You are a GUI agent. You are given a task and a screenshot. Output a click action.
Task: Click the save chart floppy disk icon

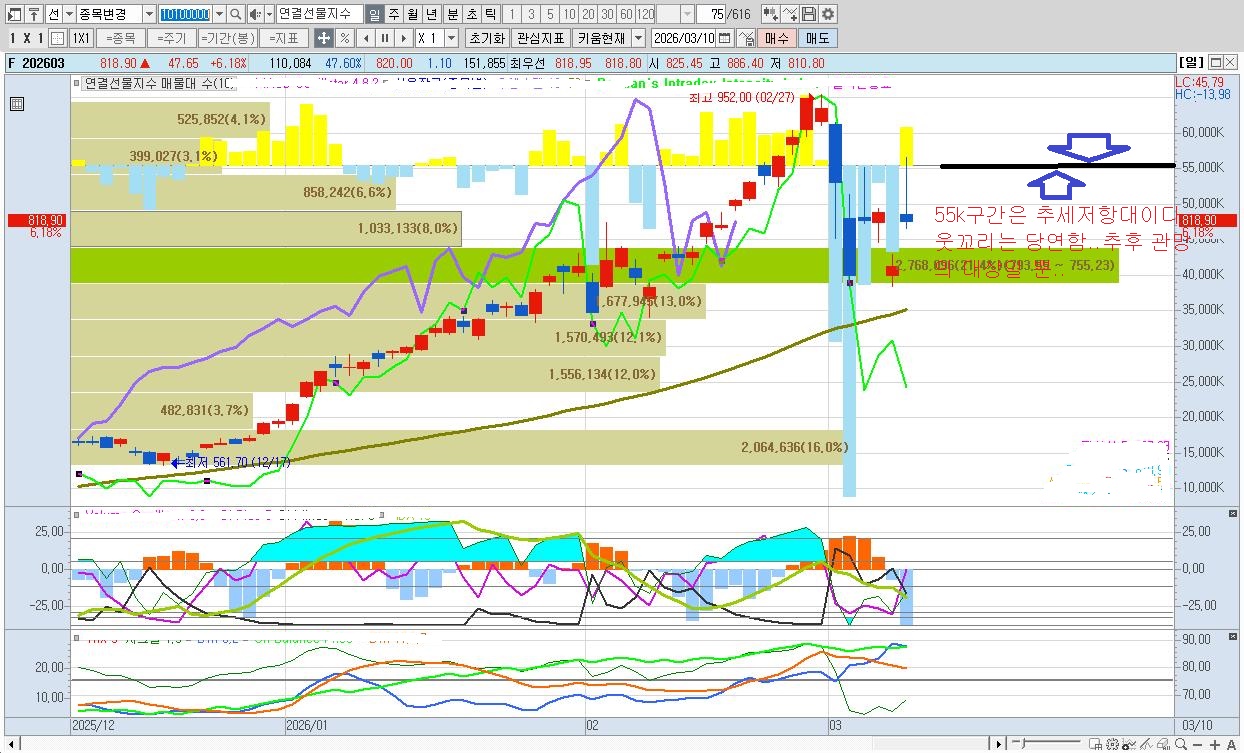click(x=810, y=14)
